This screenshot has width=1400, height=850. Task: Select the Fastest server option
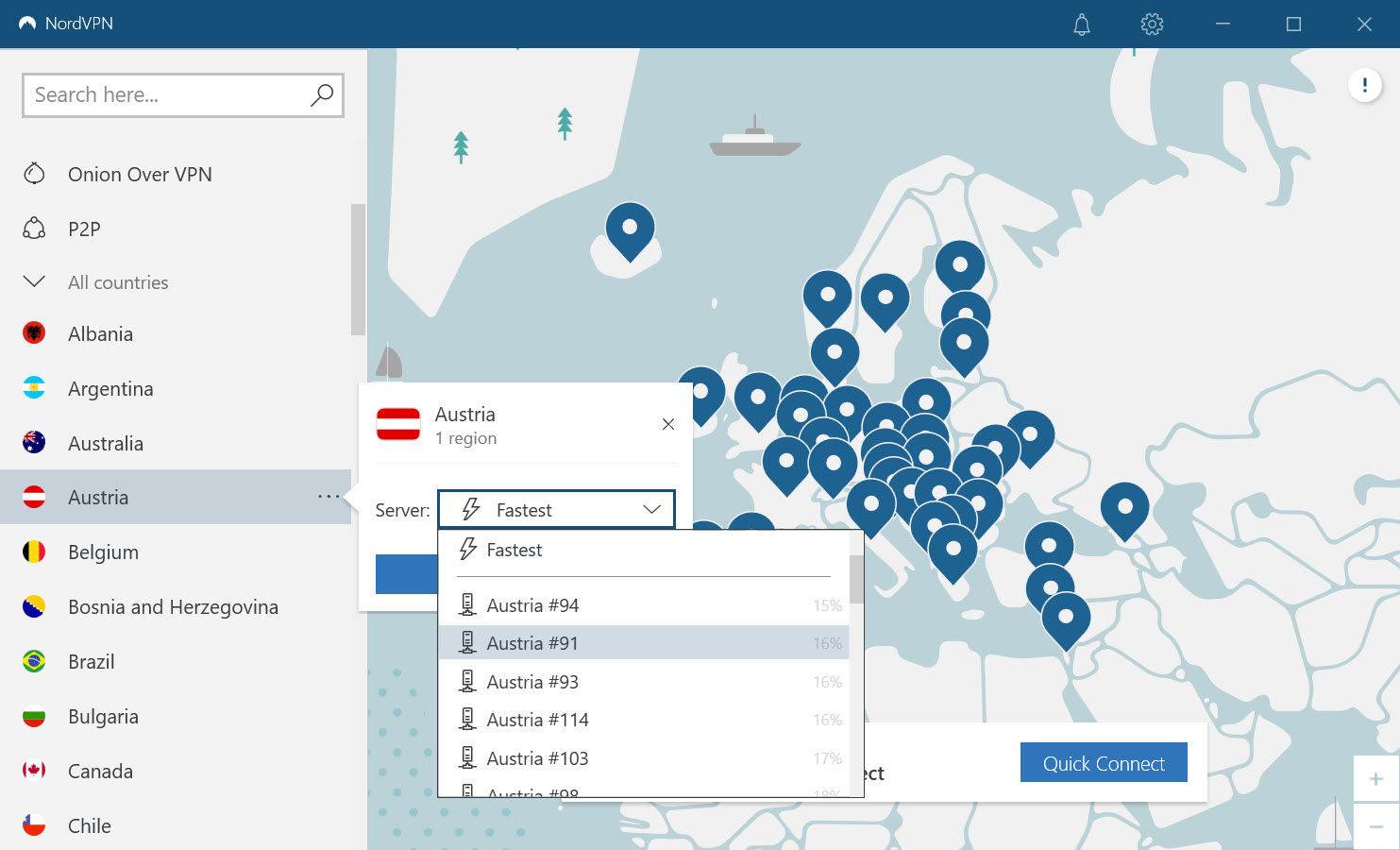[x=514, y=550]
